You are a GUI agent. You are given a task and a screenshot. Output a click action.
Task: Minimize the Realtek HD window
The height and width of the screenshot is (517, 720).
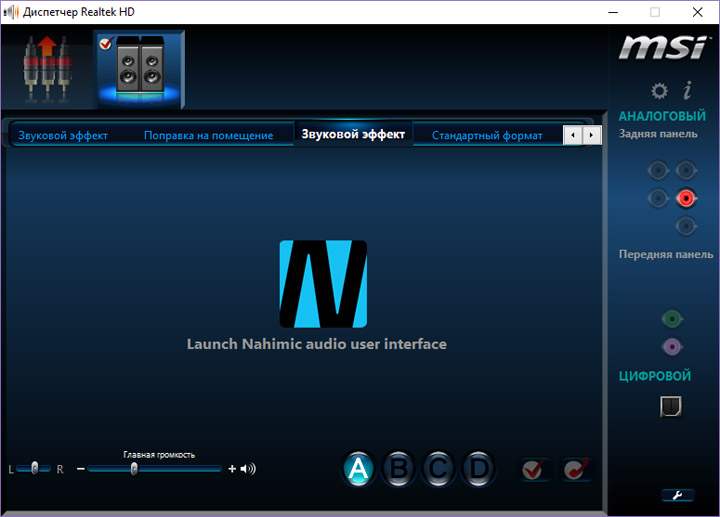pos(613,12)
